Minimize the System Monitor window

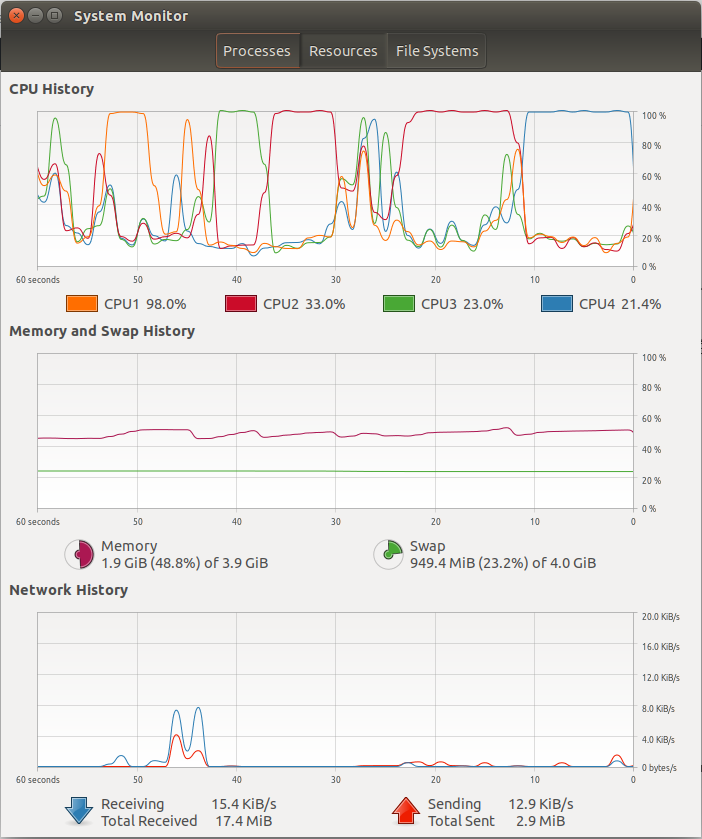[35, 16]
